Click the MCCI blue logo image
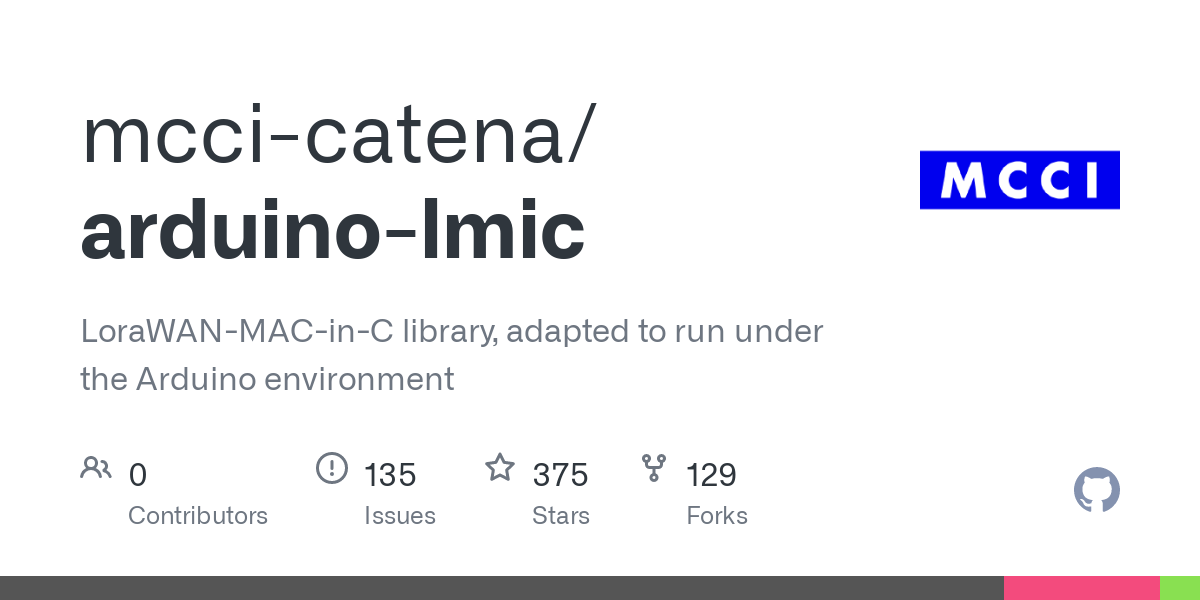The image size is (1200, 600). 1019,180
